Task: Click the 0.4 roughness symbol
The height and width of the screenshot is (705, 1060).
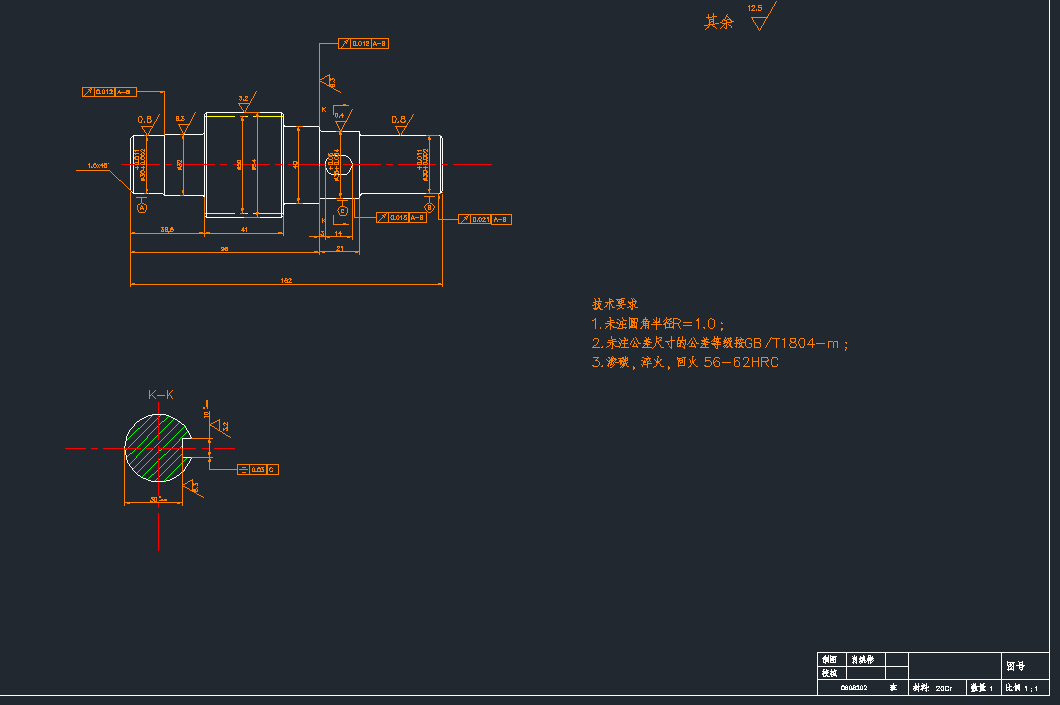Action: click(343, 120)
